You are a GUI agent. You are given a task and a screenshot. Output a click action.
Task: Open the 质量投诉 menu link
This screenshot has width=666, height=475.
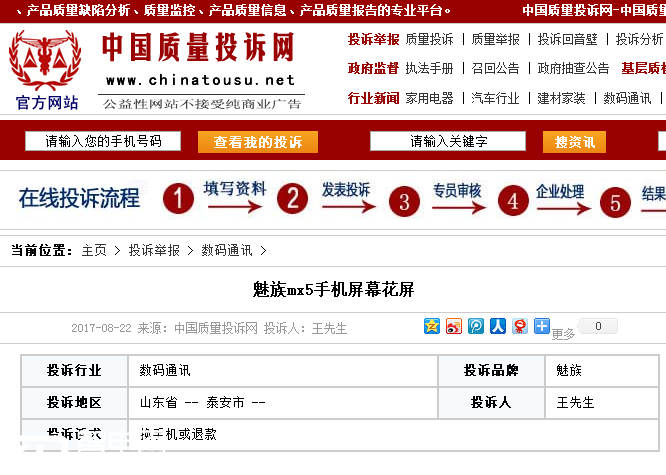click(429, 40)
